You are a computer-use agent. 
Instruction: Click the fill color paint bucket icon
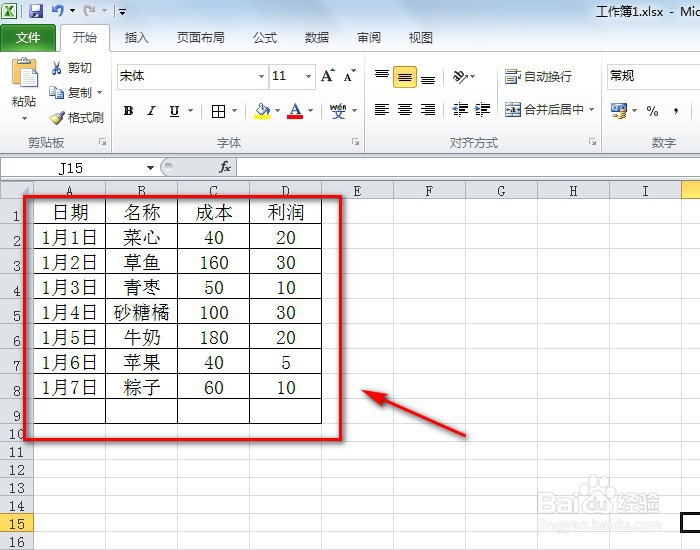pyautogui.click(x=262, y=111)
